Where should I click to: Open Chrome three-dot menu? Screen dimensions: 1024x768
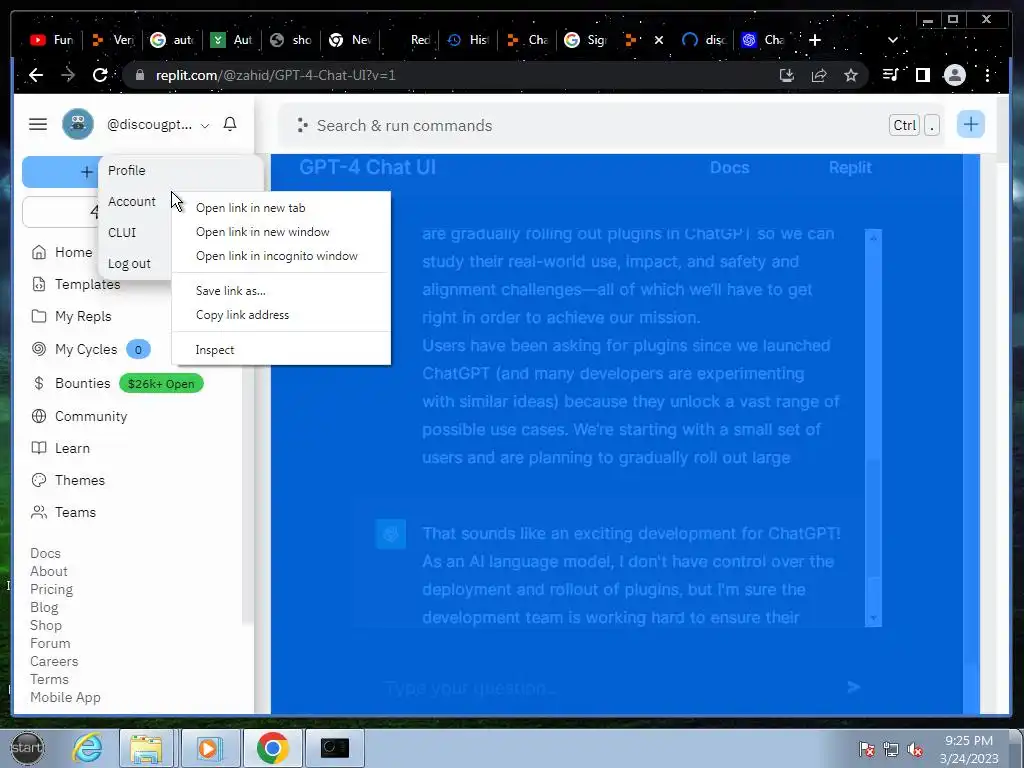pyautogui.click(x=987, y=75)
